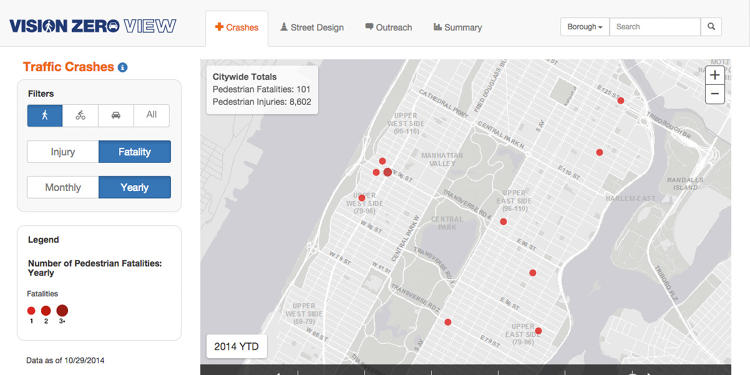The image size is (750, 375).
Task: Switch the time view to Monthly
Action: click(63, 187)
